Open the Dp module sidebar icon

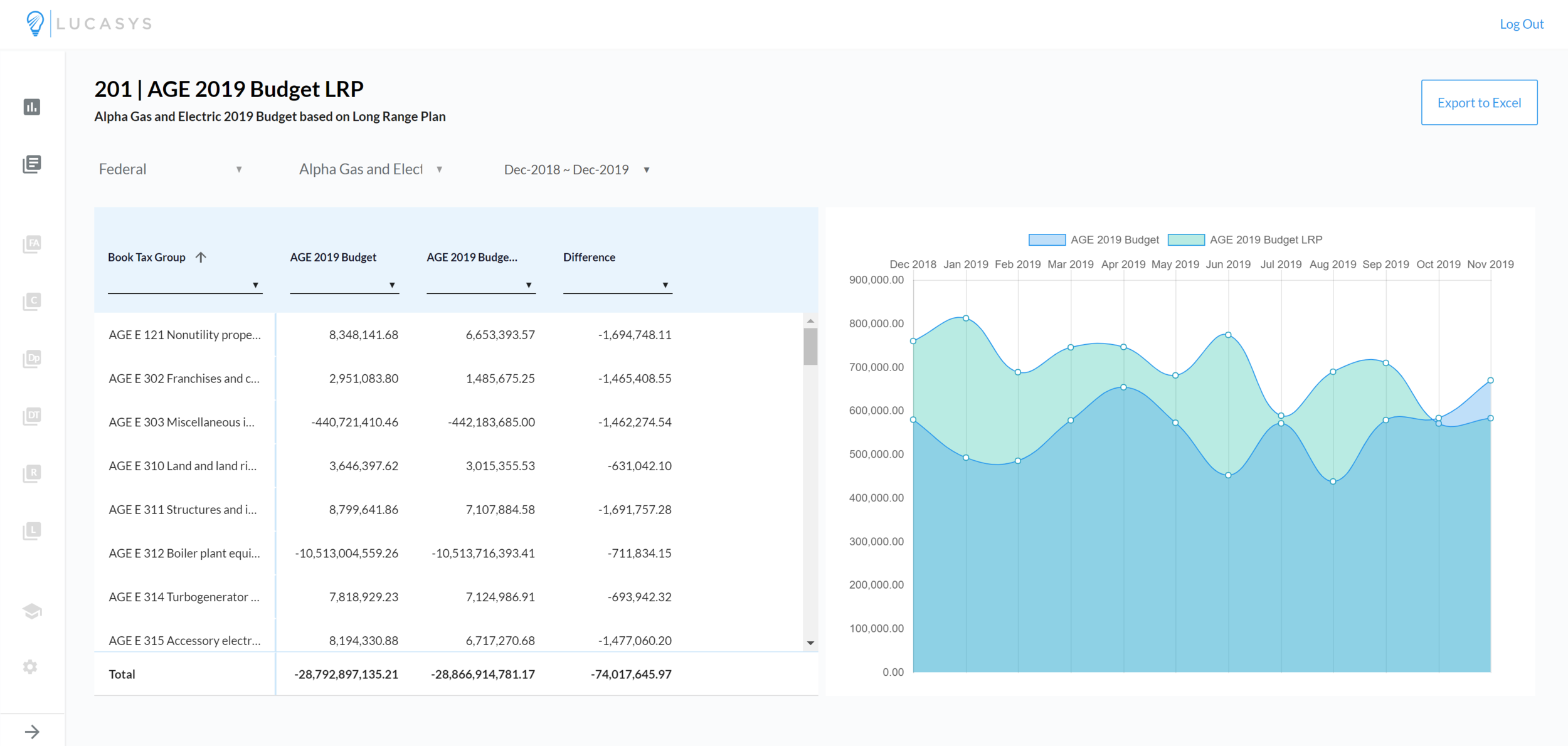pyautogui.click(x=32, y=359)
